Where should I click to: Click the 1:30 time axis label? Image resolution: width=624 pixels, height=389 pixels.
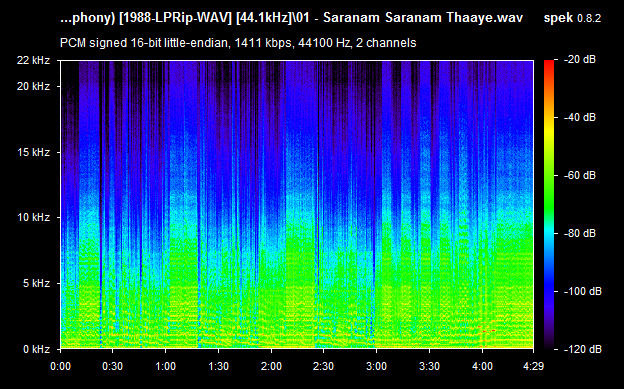[x=218, y=366]
